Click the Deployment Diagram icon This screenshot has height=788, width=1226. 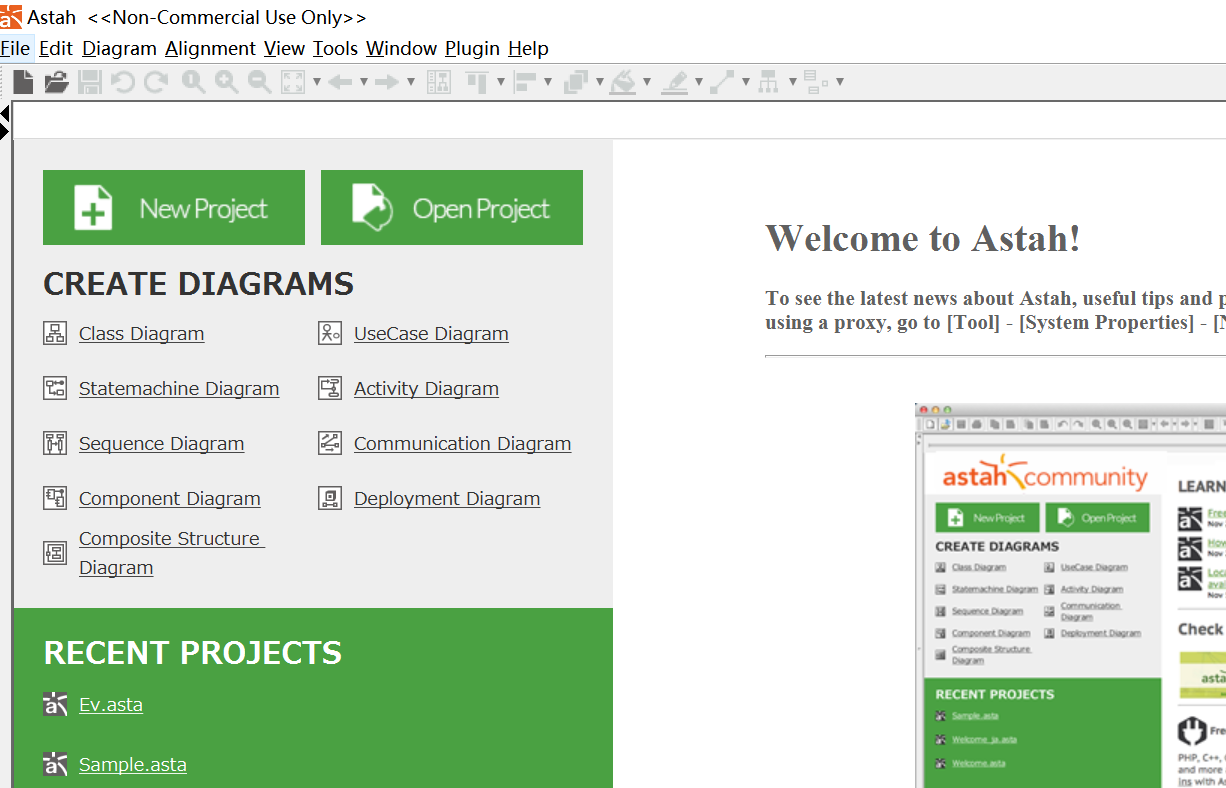point(330,499)
